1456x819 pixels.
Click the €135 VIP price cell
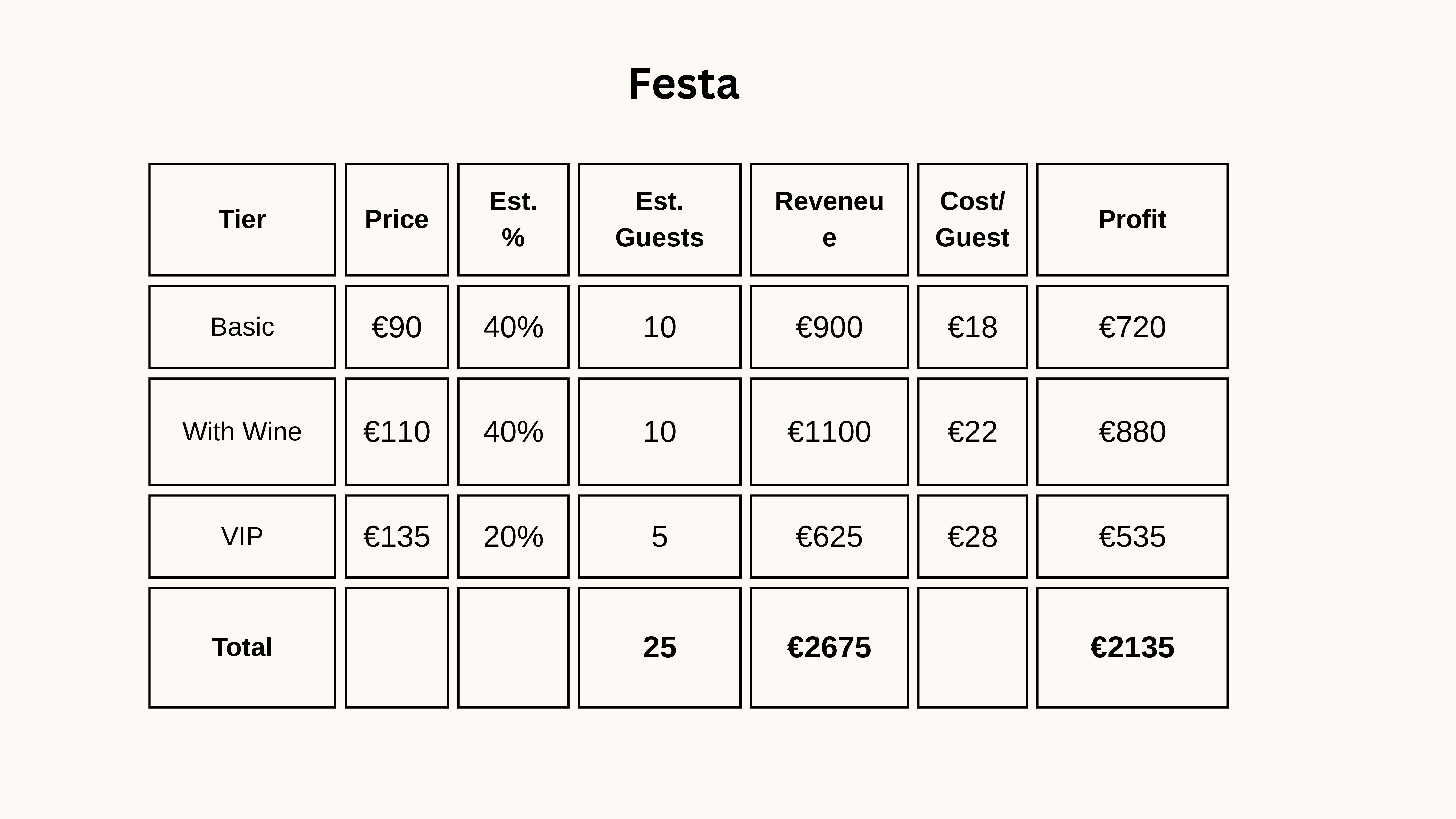(x=396, y=536)
